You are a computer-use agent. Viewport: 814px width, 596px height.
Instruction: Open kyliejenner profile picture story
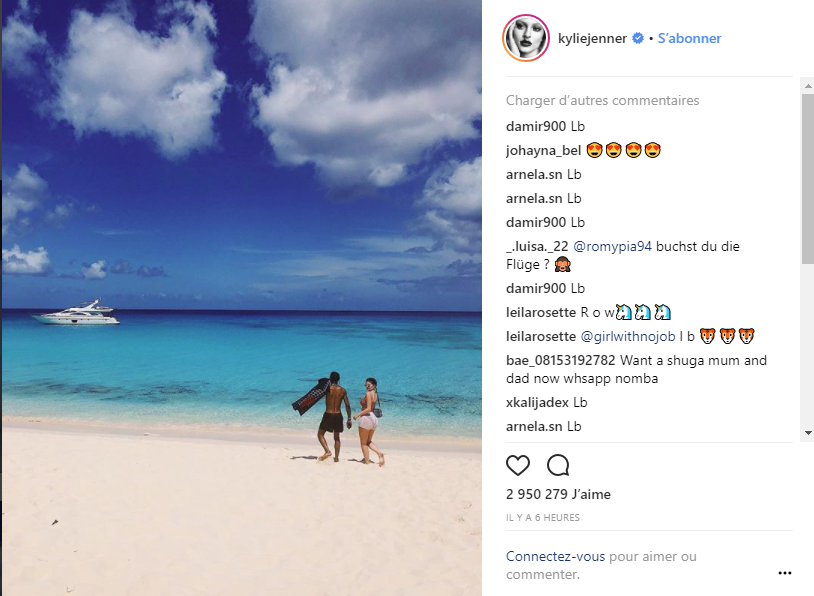click(526, 38)
